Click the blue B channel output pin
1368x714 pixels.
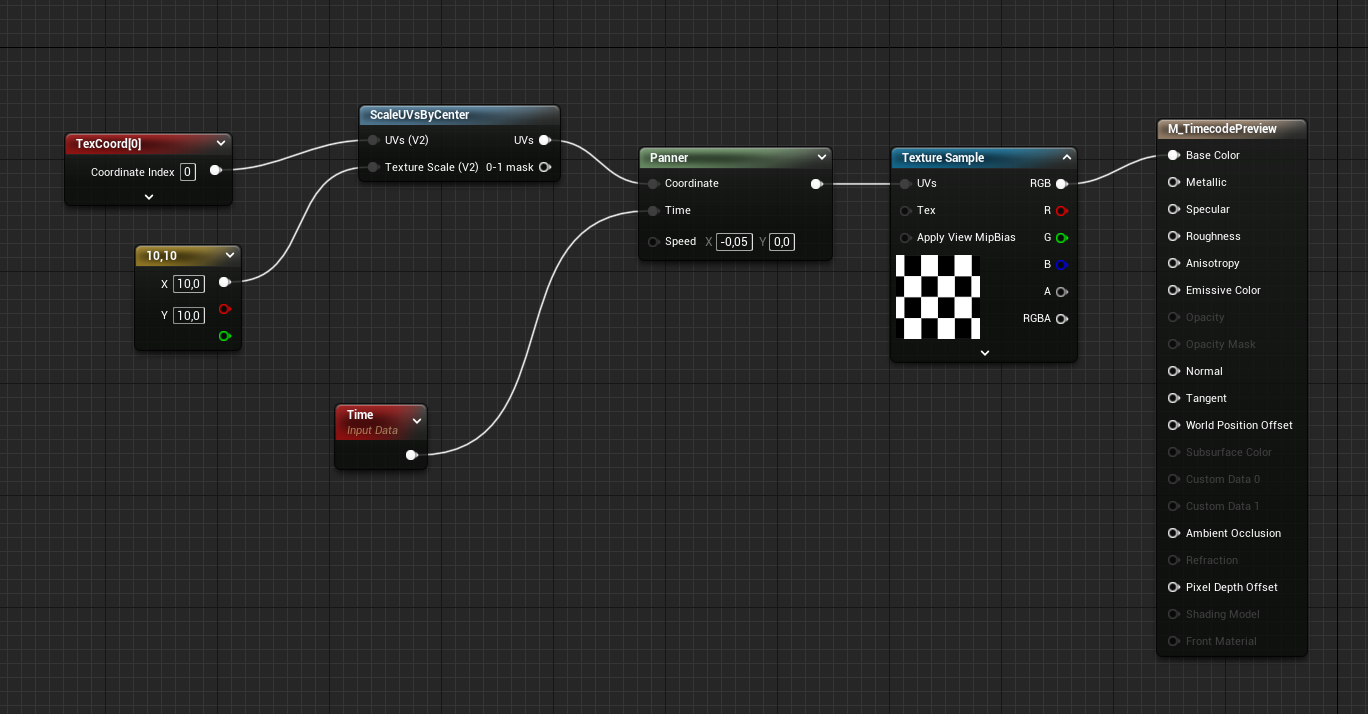1062,264
